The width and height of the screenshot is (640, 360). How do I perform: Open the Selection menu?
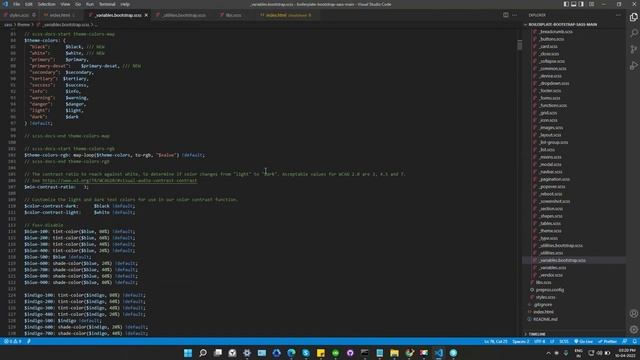[x=47, y=4]
